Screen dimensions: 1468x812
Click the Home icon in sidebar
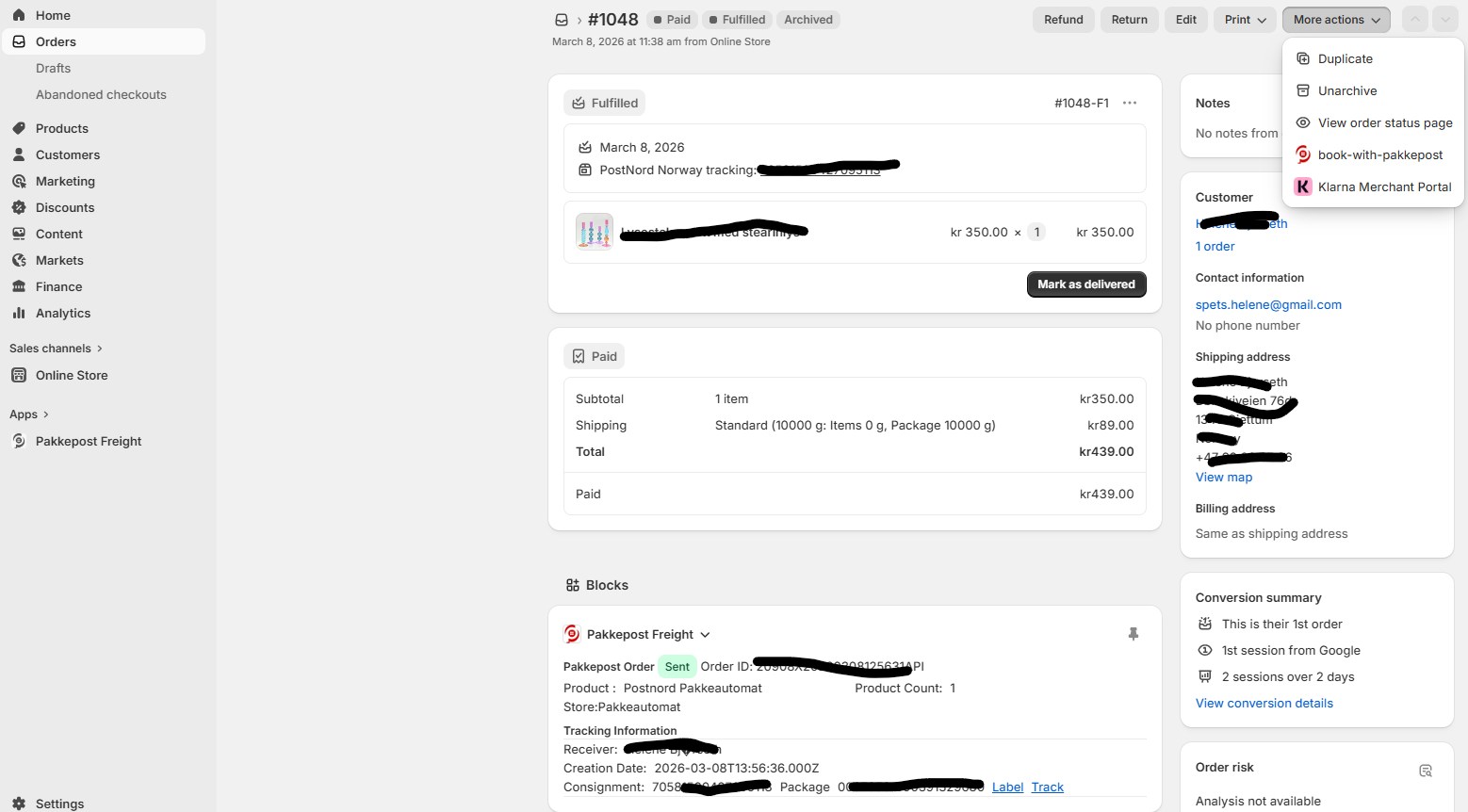pos(19,15)
